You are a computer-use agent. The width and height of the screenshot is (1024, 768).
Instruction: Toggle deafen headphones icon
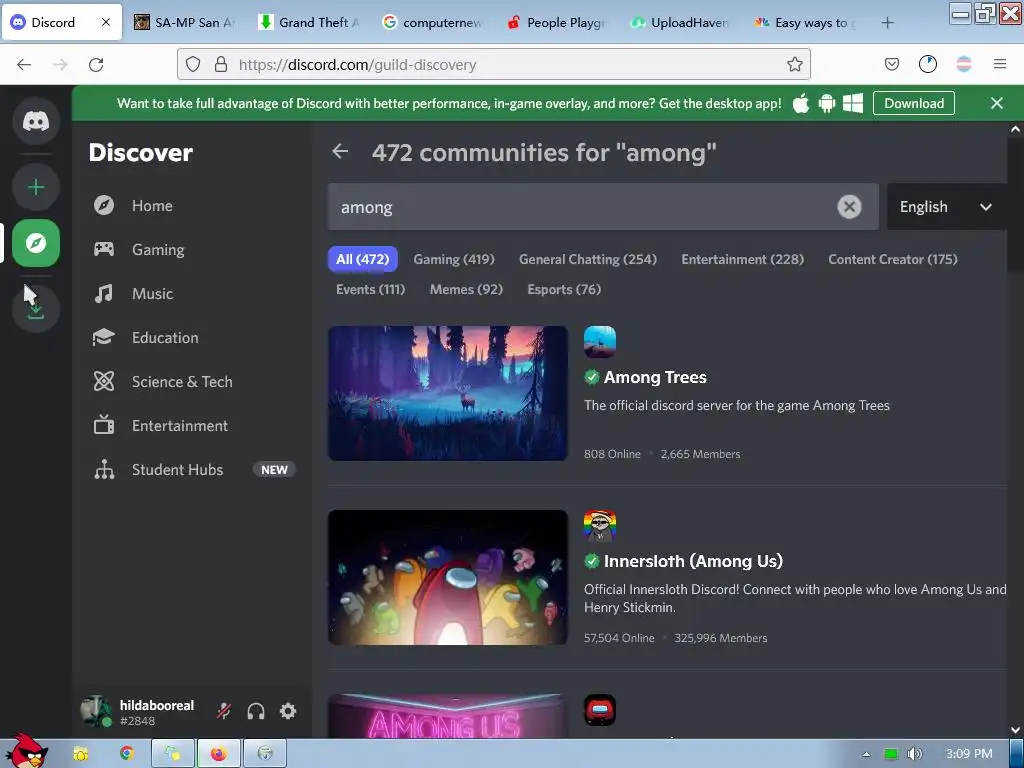click(256, 711)
